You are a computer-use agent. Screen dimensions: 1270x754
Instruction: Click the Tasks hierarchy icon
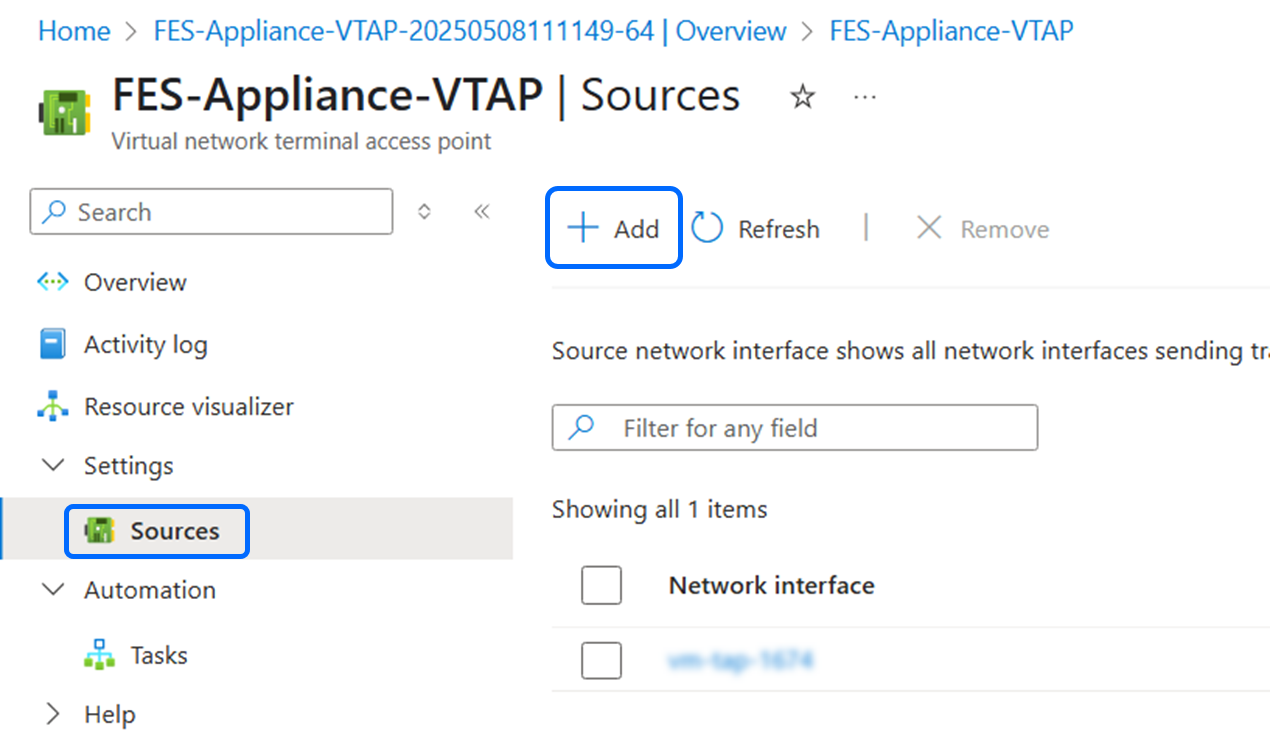pyautogui.click(x=99, y=655)
